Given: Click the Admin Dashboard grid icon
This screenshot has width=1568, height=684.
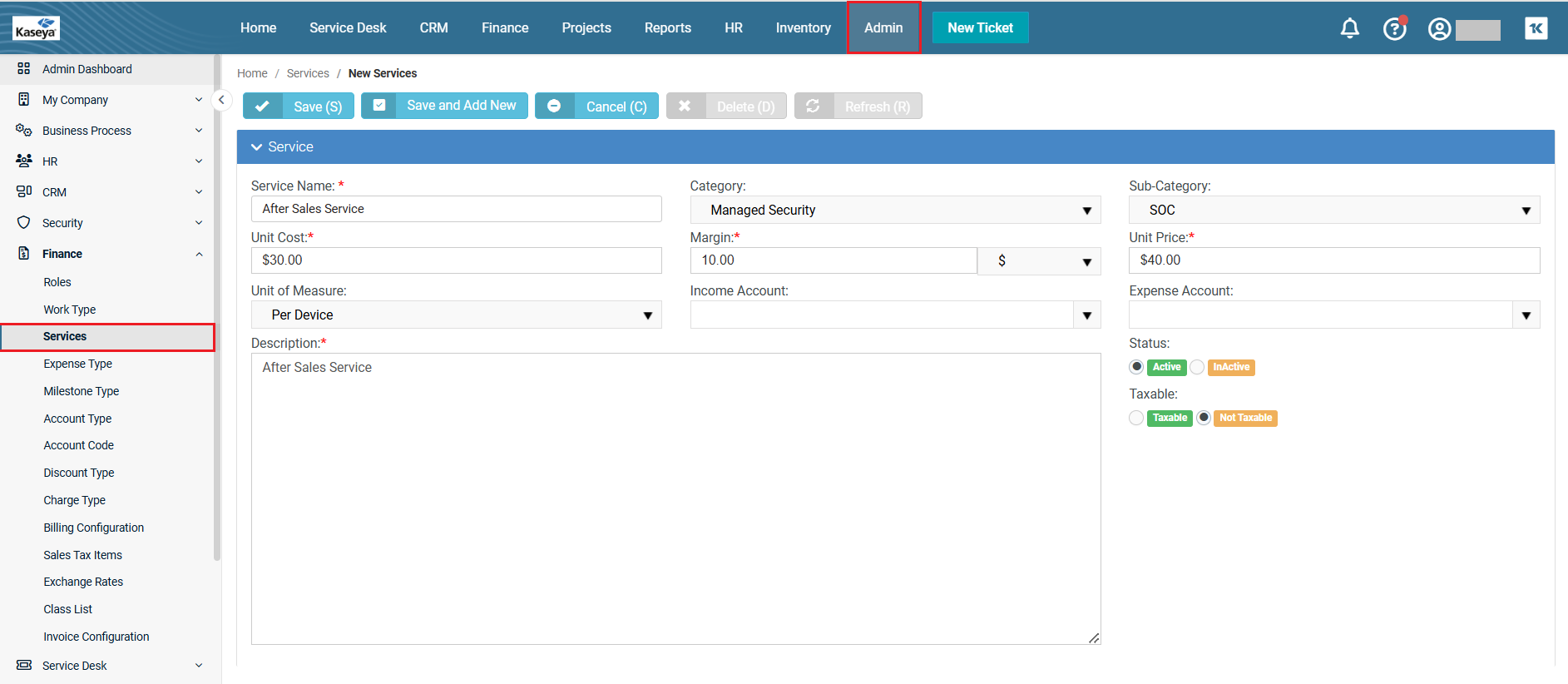Looking at the screenshot, I should coord(23,69).
